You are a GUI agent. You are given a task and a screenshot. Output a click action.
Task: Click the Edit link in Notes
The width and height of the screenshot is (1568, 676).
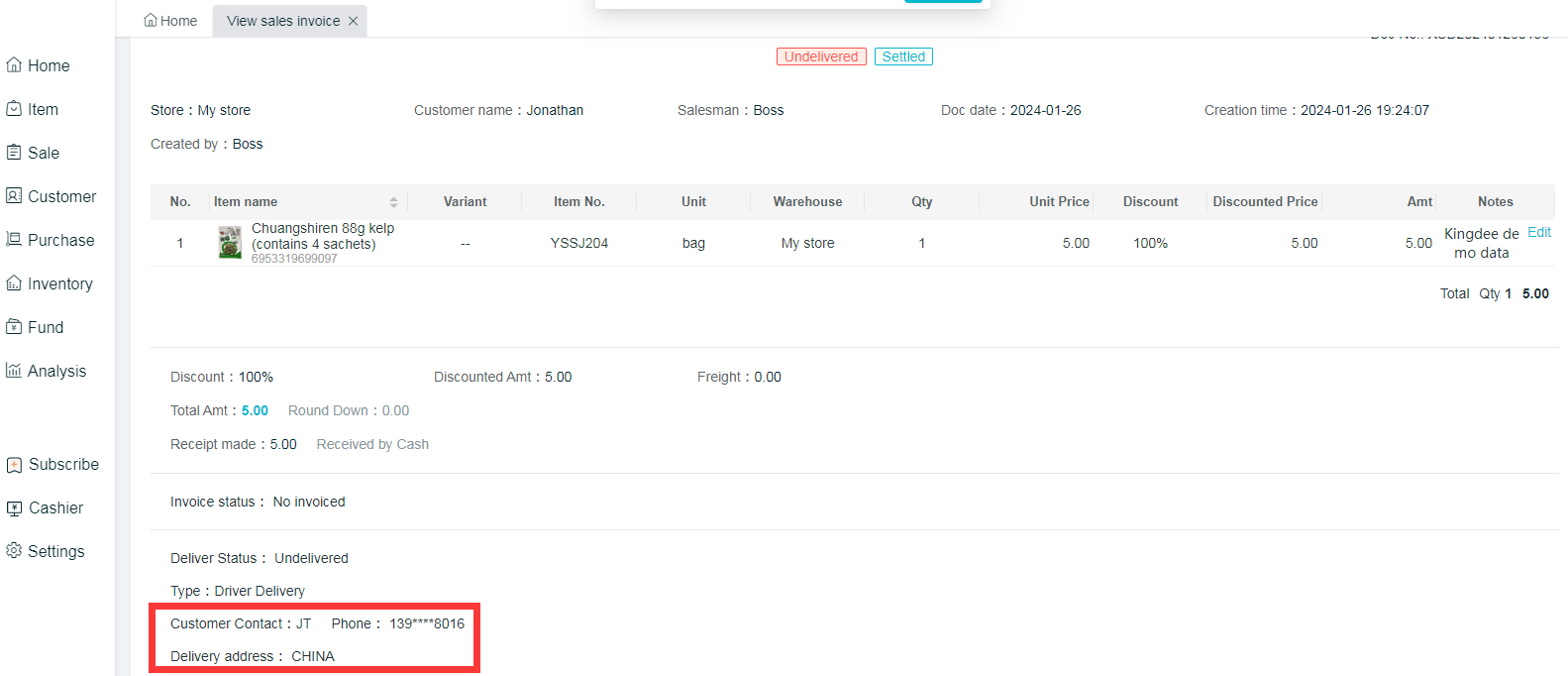coord(1539,232)
